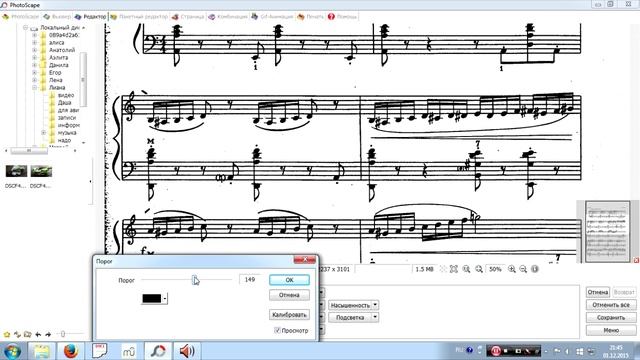The height and width of the screenshot is (360, 640).
Task: Click the Отменить все button
Action: (611, 305)
